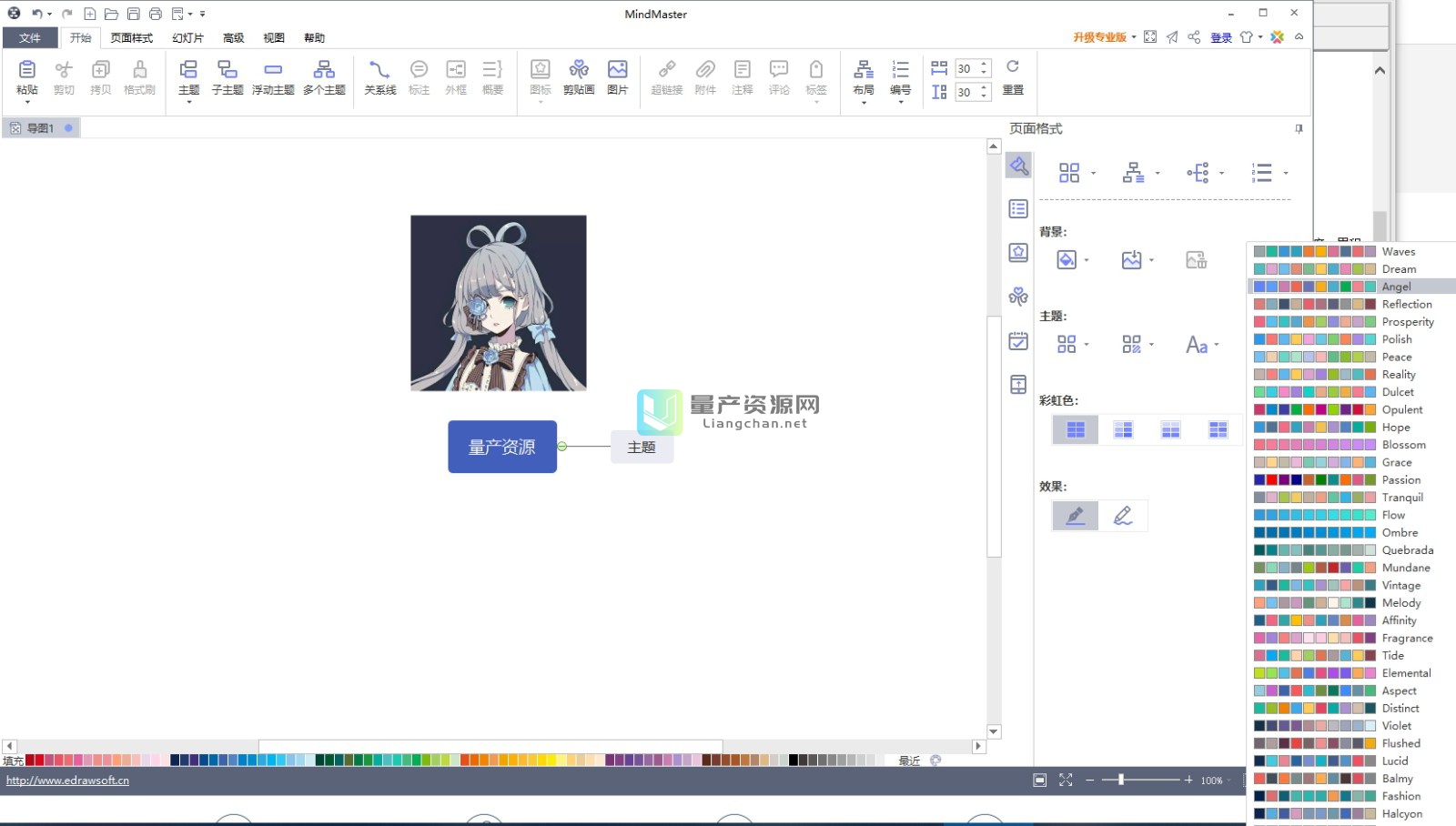Viewport: 1456px width, 826px height.
Task: Select the 主题 subtopic node
Action: pyautogui.click(x=642, y=447)
